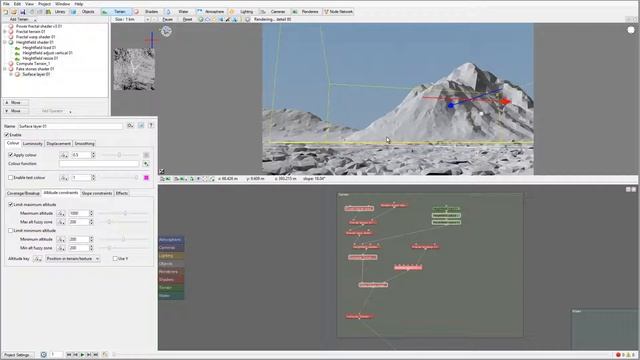
Task: Click the Move up button
Action: [16, 102]
